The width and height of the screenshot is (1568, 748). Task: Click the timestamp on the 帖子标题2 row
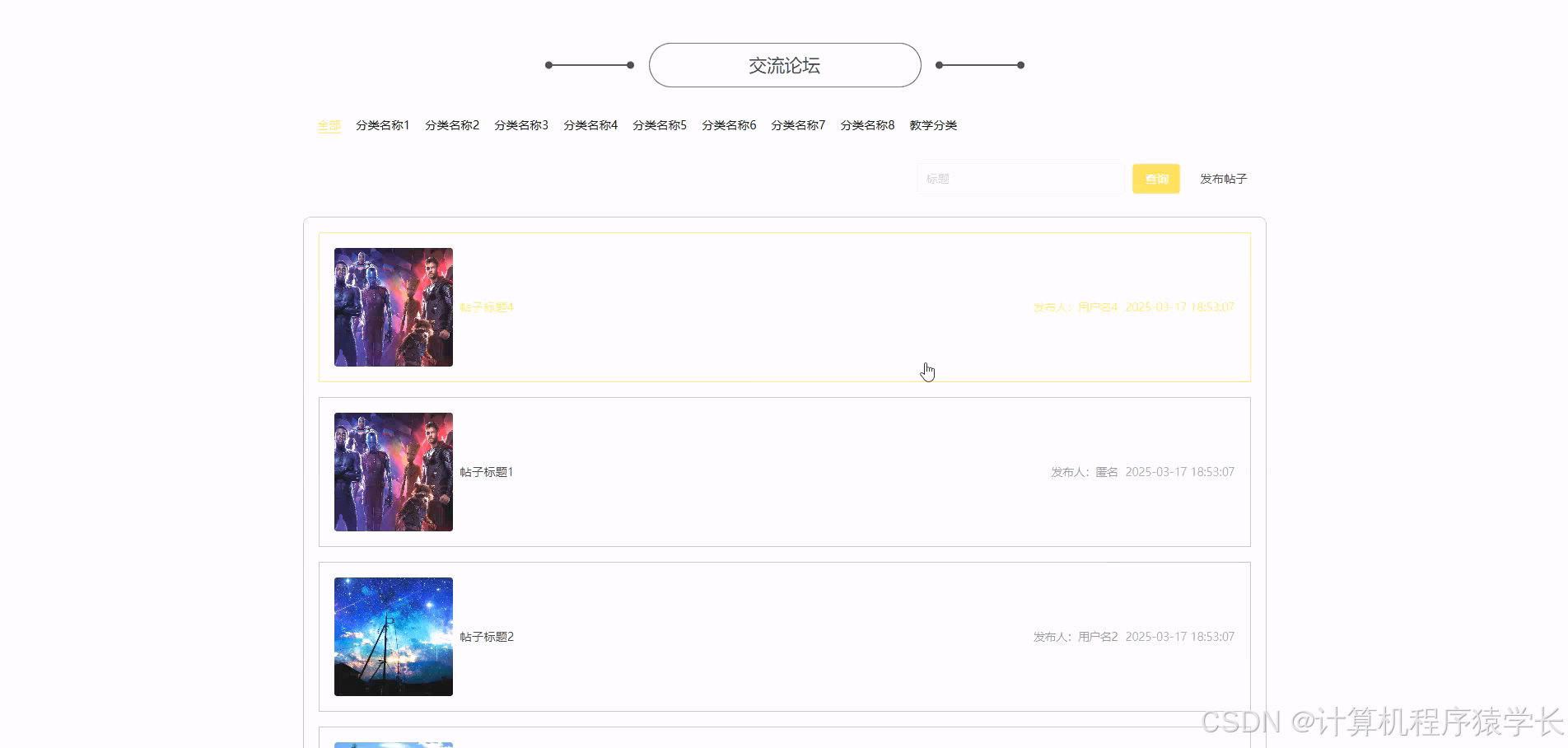[x=1179, y=637]
